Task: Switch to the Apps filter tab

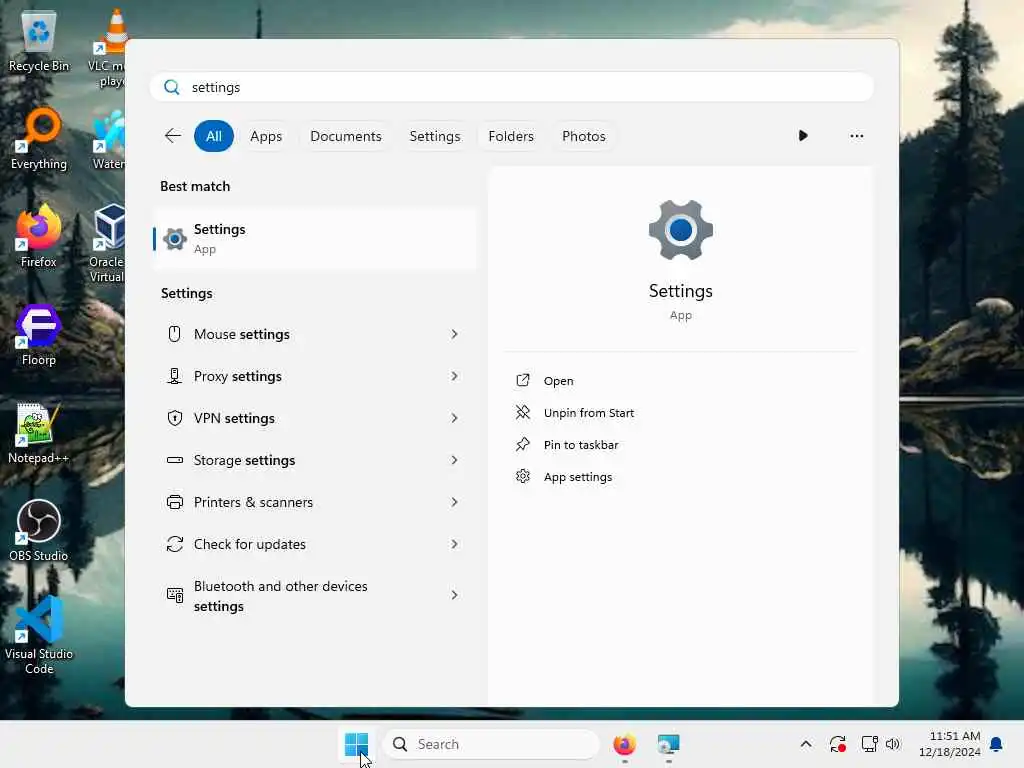Action: (266, 136)
